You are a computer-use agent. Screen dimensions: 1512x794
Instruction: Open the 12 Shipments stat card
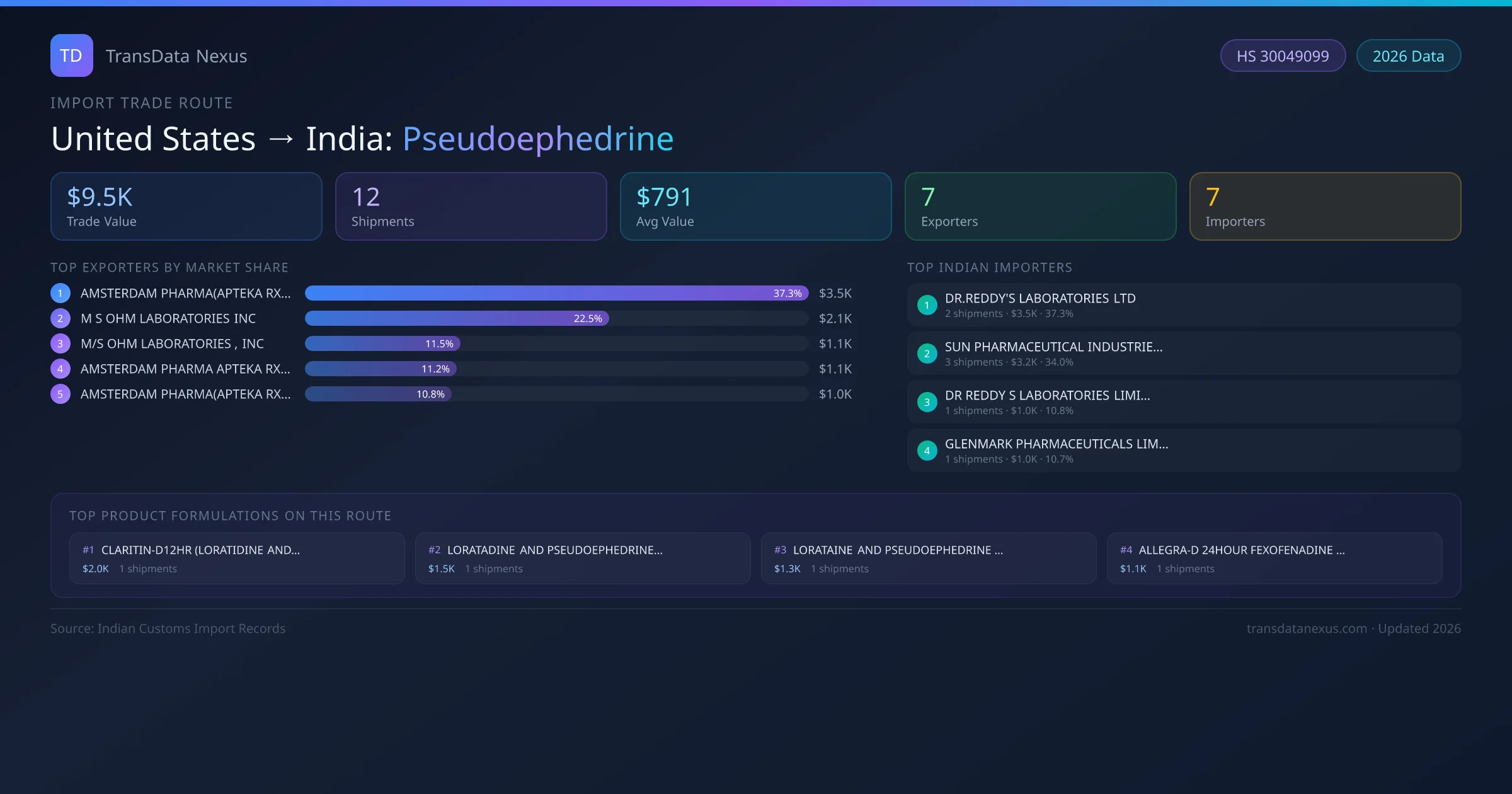tap(471, 206)
